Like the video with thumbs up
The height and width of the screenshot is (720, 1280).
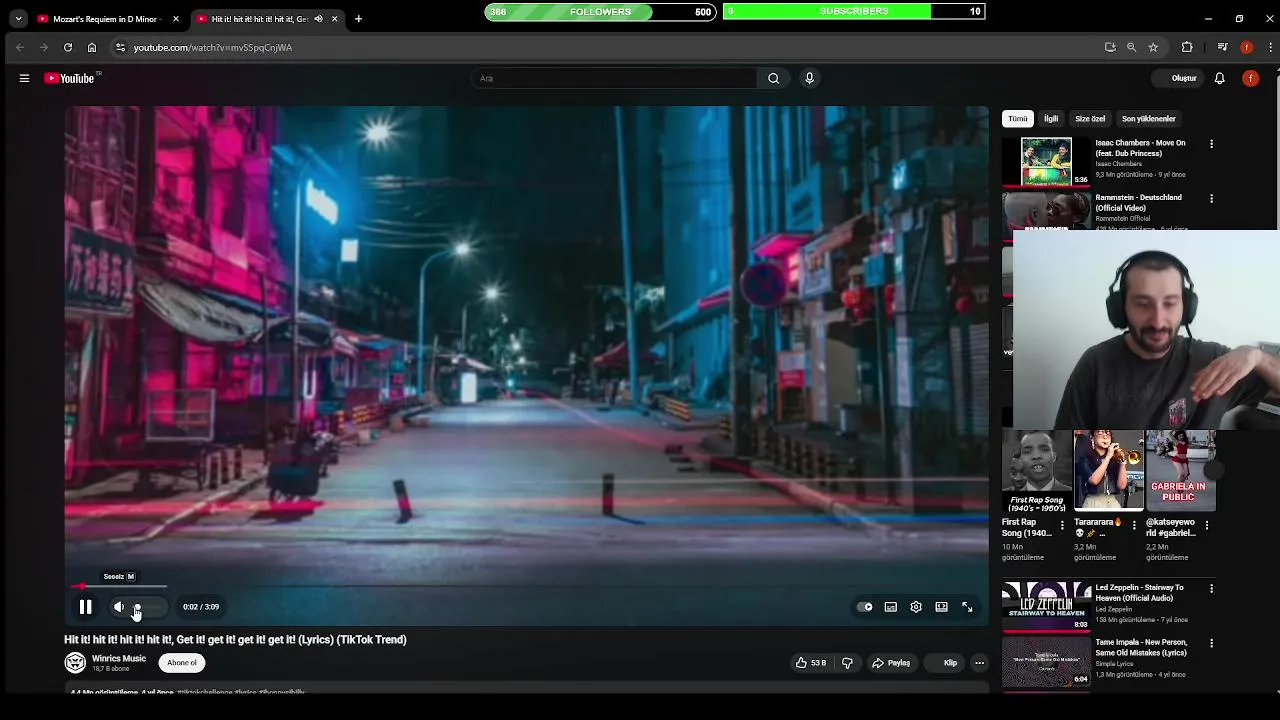(x=810, y=663)
